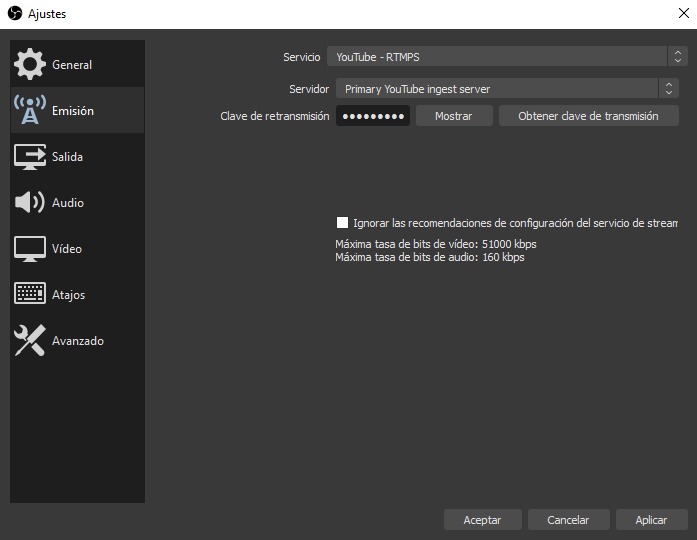Focus the Clave de retransmisión field
Viewport: 697px width, 540px height.
click(372, 116)
